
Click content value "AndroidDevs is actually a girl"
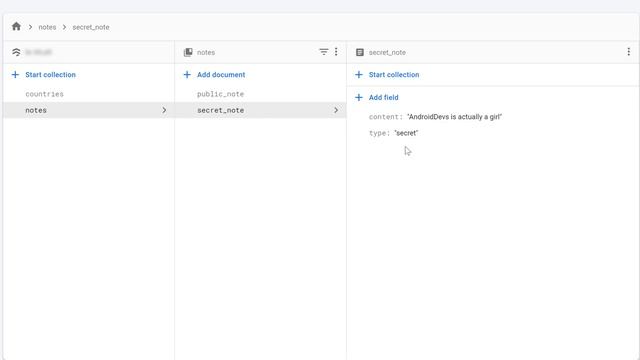coord(454,117)
